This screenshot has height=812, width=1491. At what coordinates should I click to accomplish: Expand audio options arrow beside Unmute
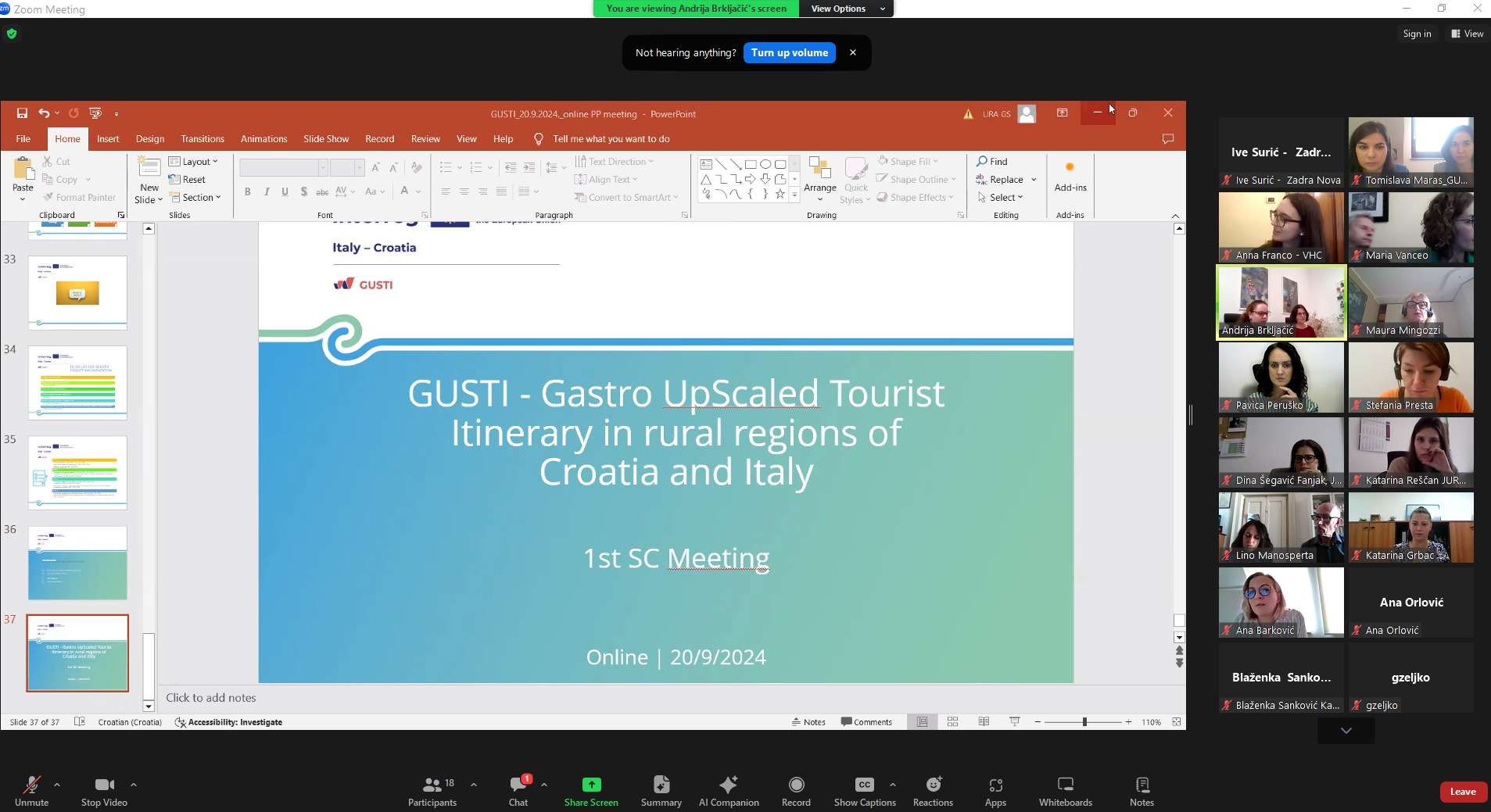[57, 785]
